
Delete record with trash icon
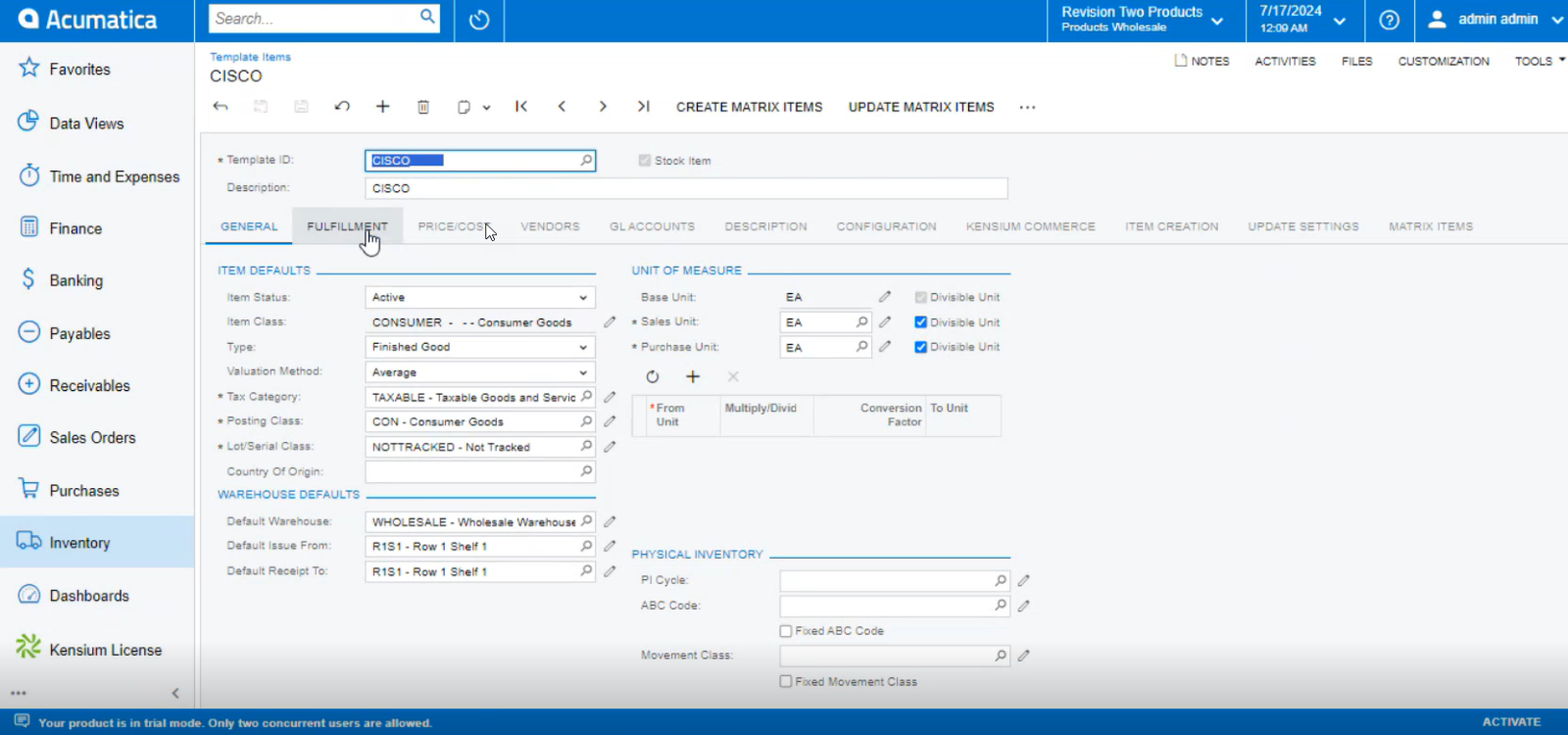pyautogui.click(x=423, y=107)
